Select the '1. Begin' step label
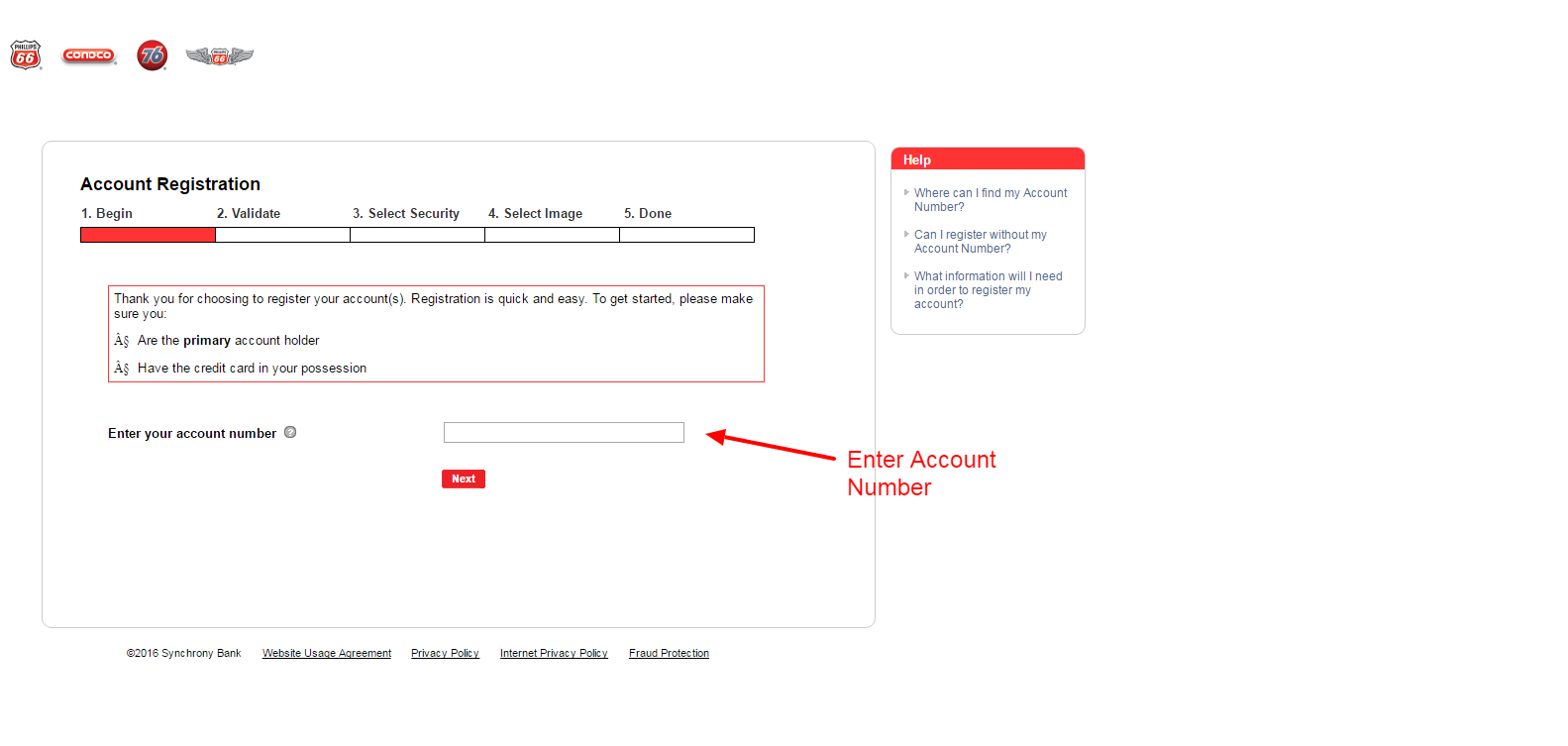Image resolution: width=1568 pixels, height=746 pixels. tap(107, 213)
